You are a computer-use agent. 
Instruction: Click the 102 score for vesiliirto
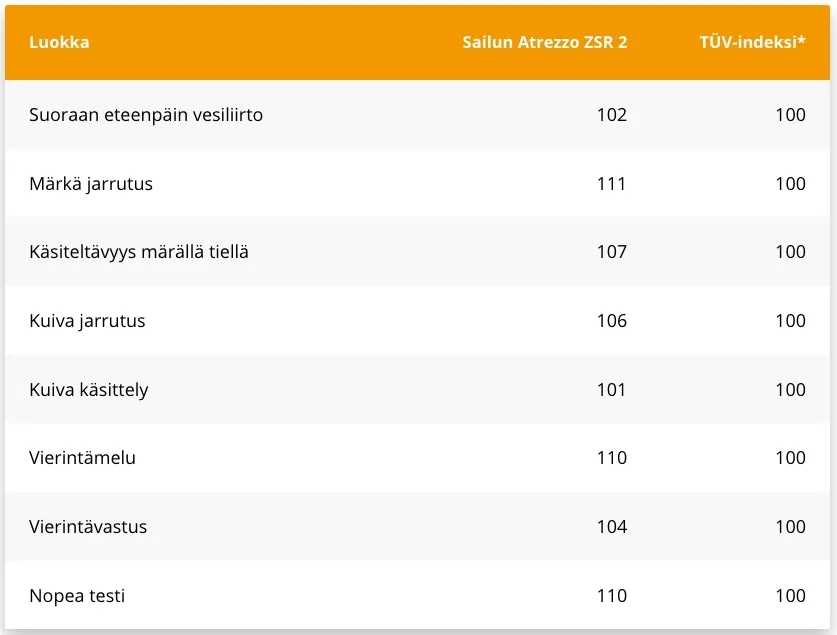612,115
